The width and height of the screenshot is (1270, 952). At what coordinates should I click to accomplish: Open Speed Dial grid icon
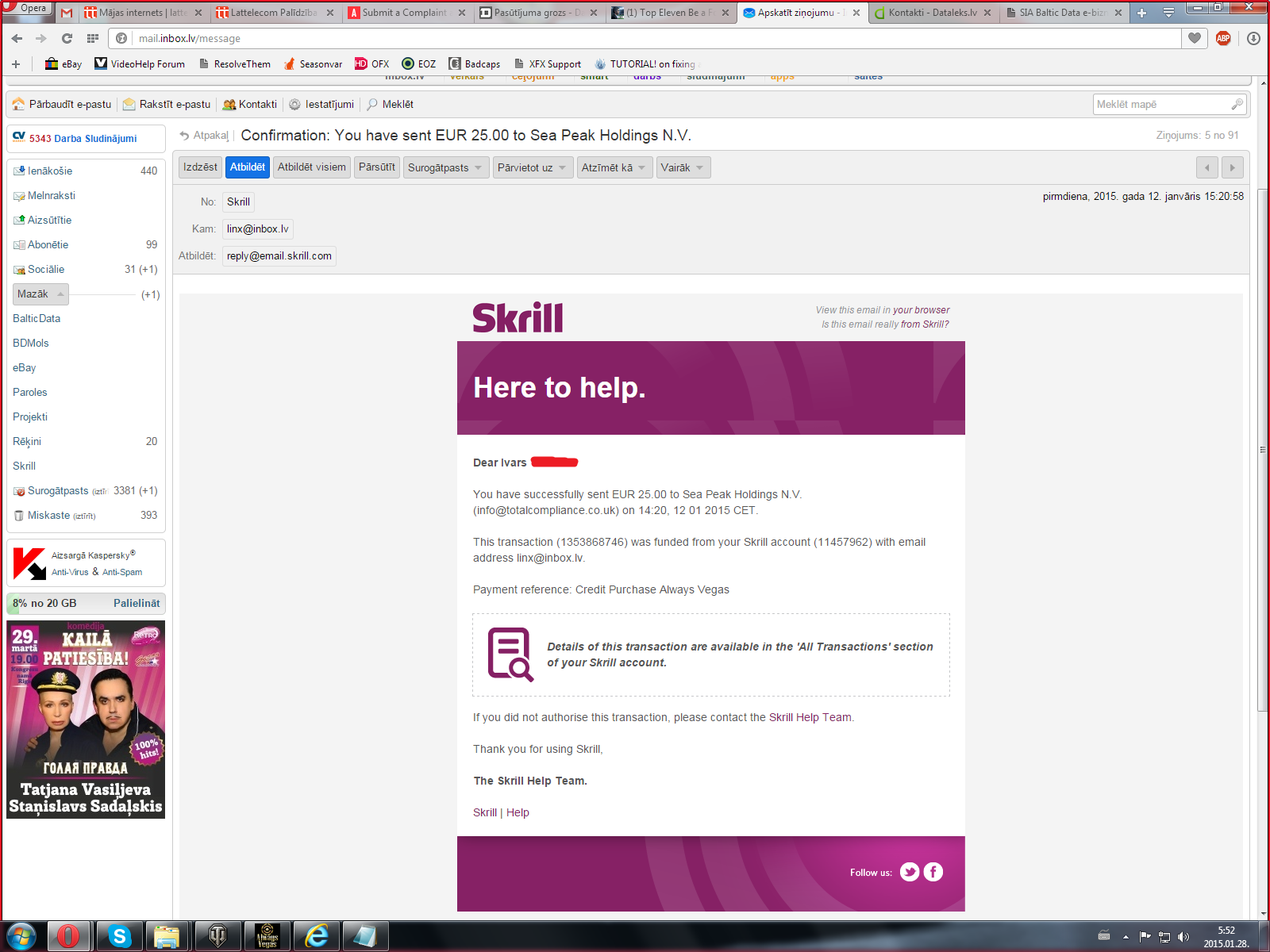(x=93, y=38)
